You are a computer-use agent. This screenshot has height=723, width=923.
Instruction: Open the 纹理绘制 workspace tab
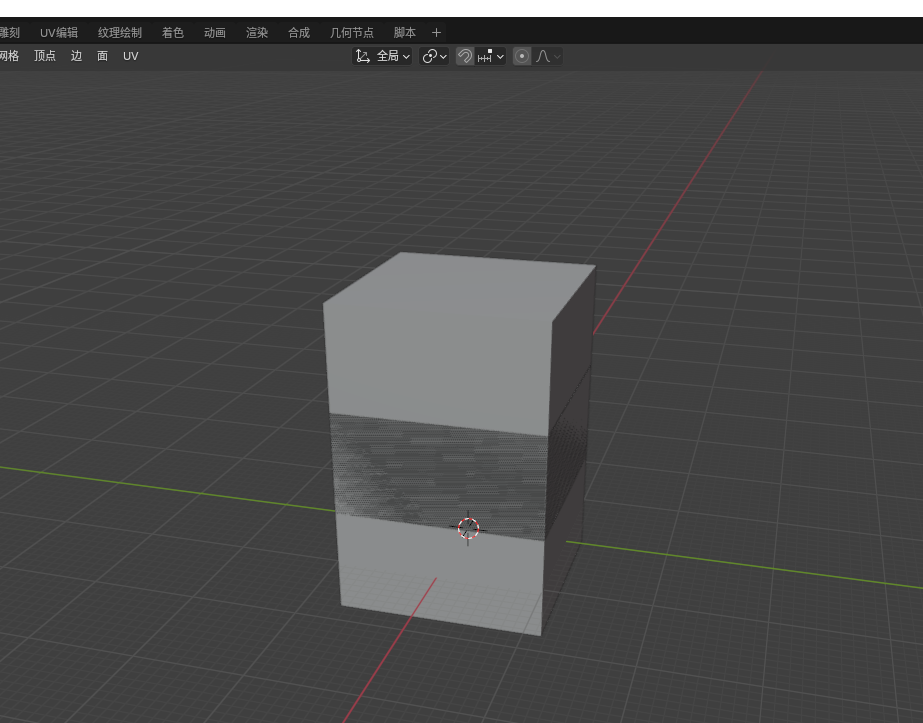(x=119, y=33)
